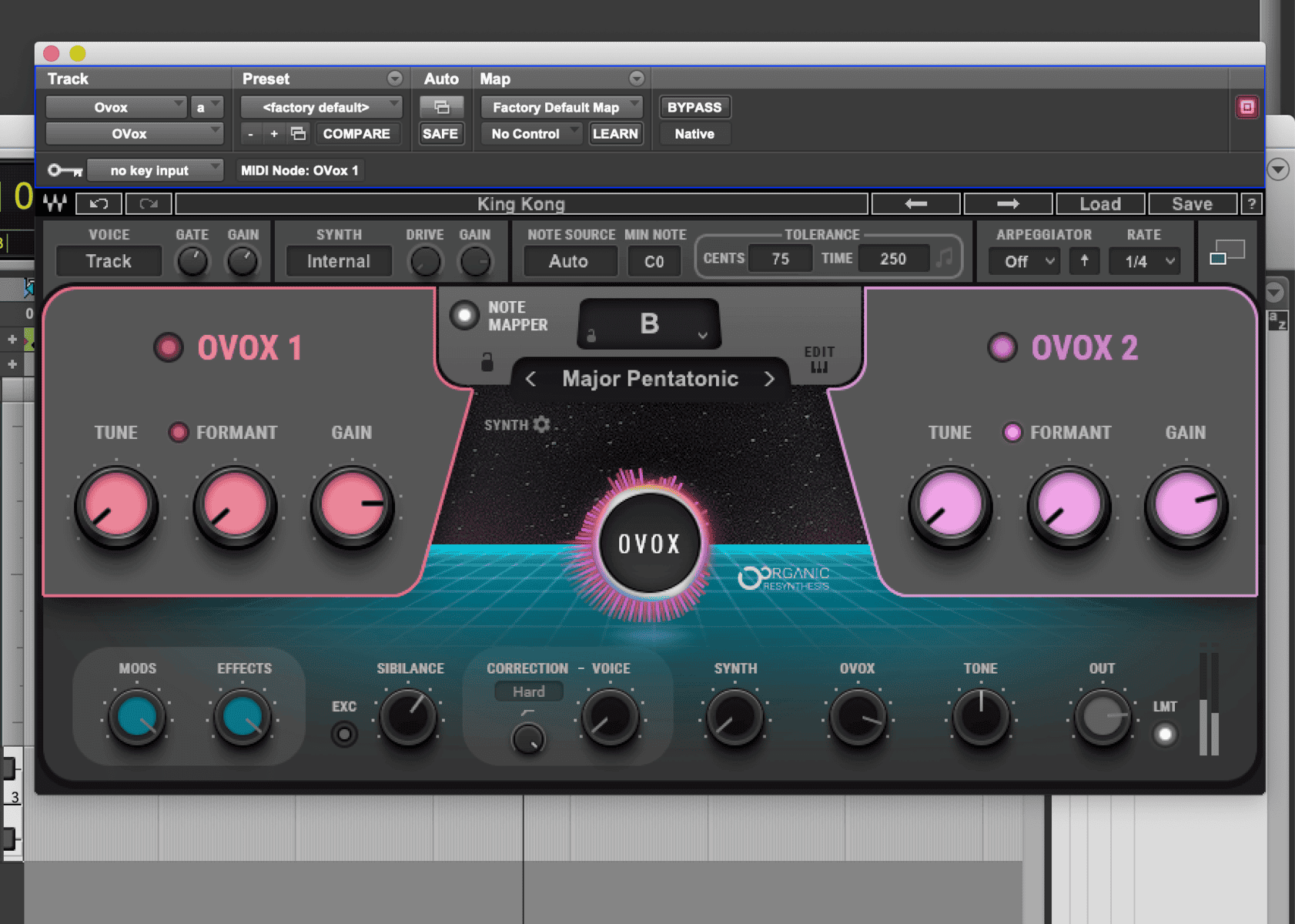Open automation enable window icon
The height and width of the screenshot is (924, 1295).
tap(441, 107)
